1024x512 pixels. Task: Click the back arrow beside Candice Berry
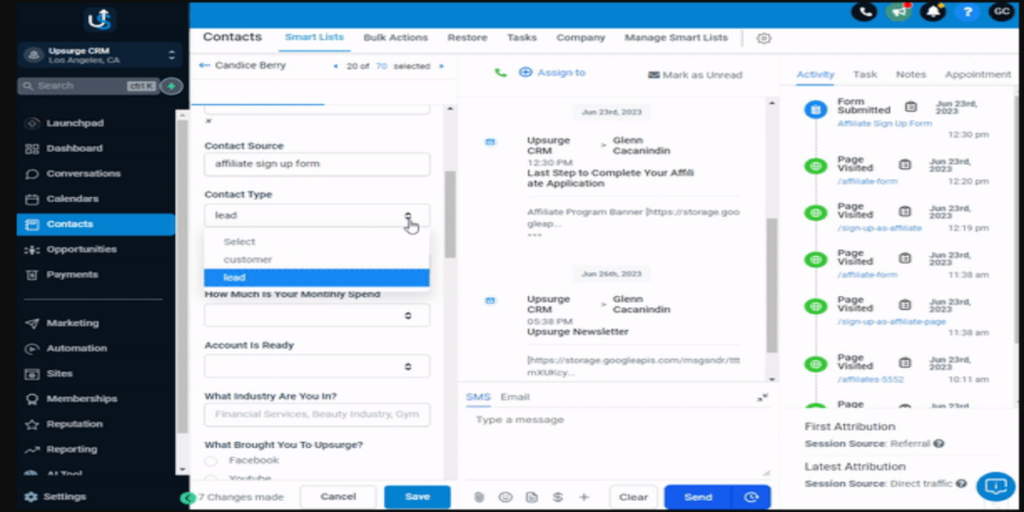pos(204,65)
